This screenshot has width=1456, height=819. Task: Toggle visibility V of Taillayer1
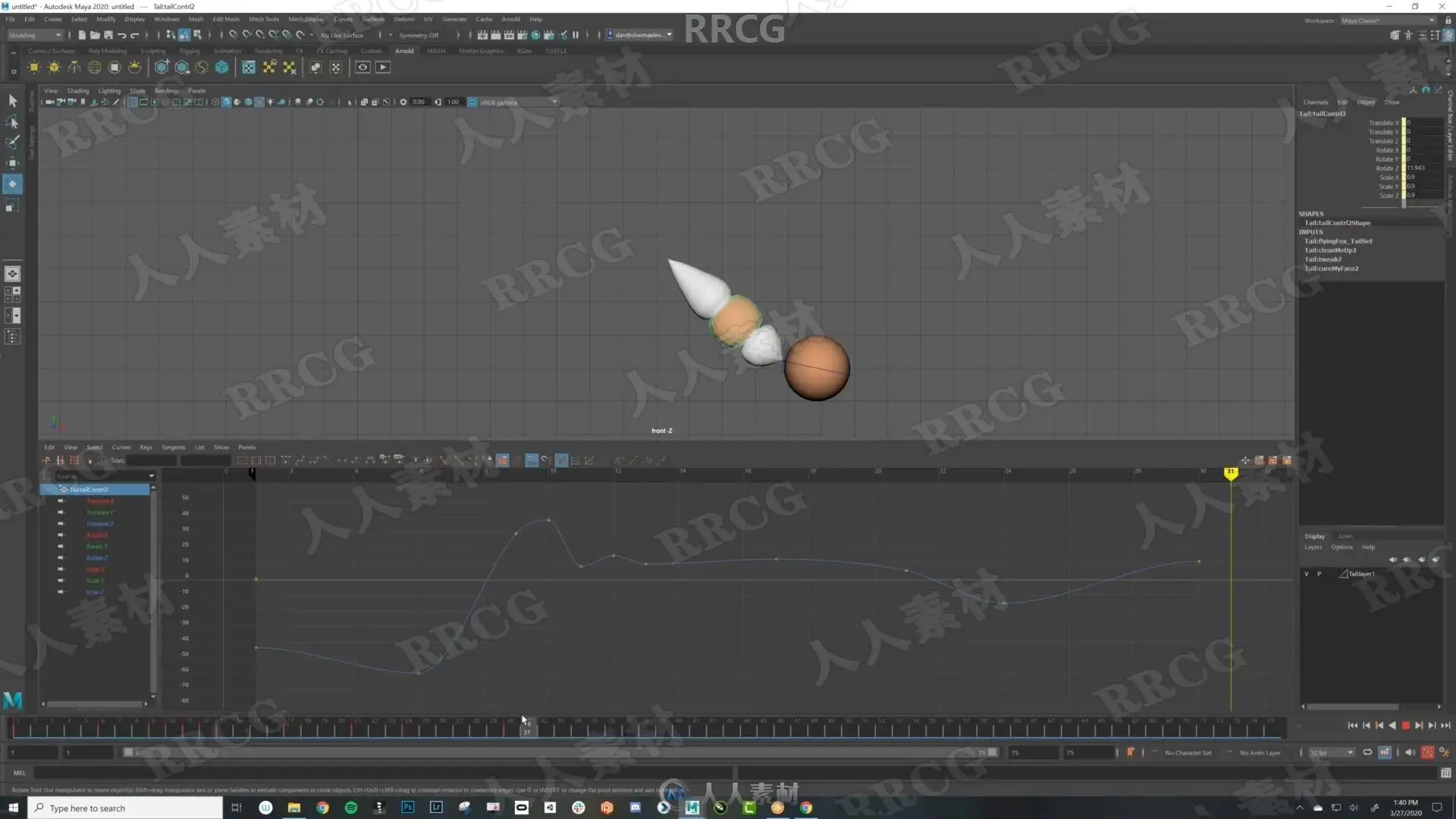[1307, 574]
